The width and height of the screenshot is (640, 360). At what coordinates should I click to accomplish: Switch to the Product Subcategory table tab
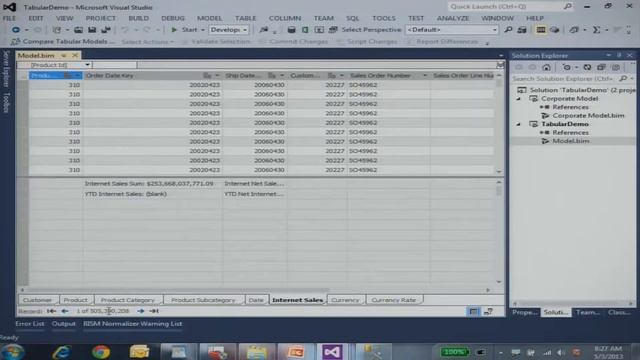tap(203, 300)
